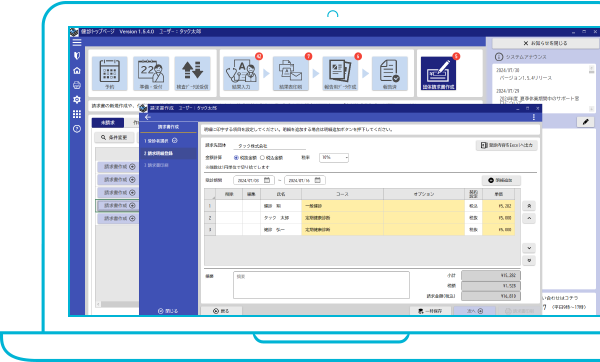Click the printer icon in left sidebar
Viewport: 600px width, 362px height.
click(77, 85)
